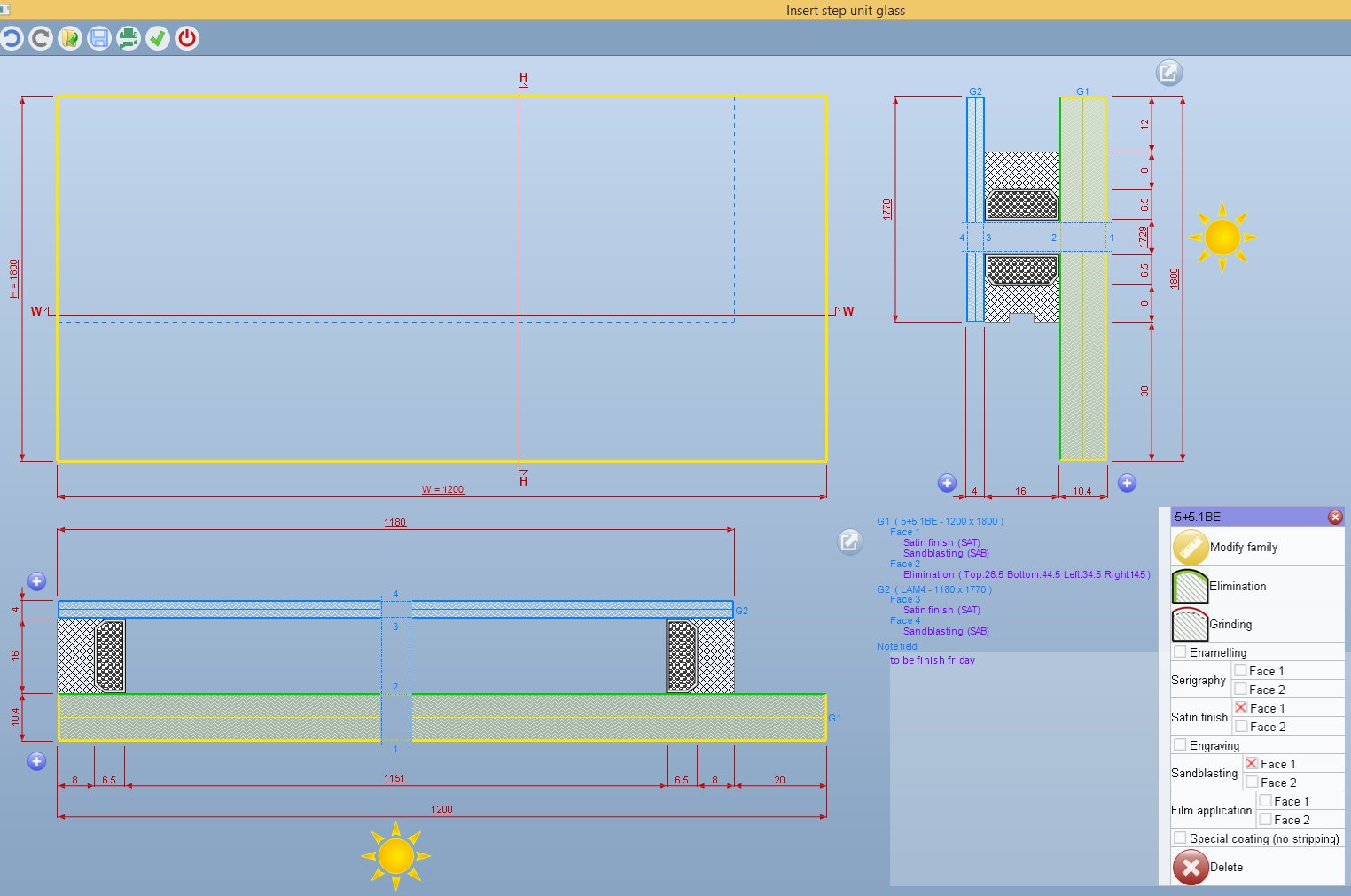Viewport: 1351px width, 896px height.
Task: Confirm with the green checkmark icon
Action: (x=158, y=38)
